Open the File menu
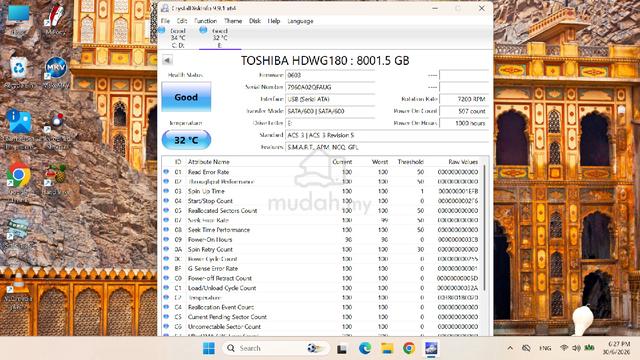The width and height of the screenshot is (640, 360). 165,21
